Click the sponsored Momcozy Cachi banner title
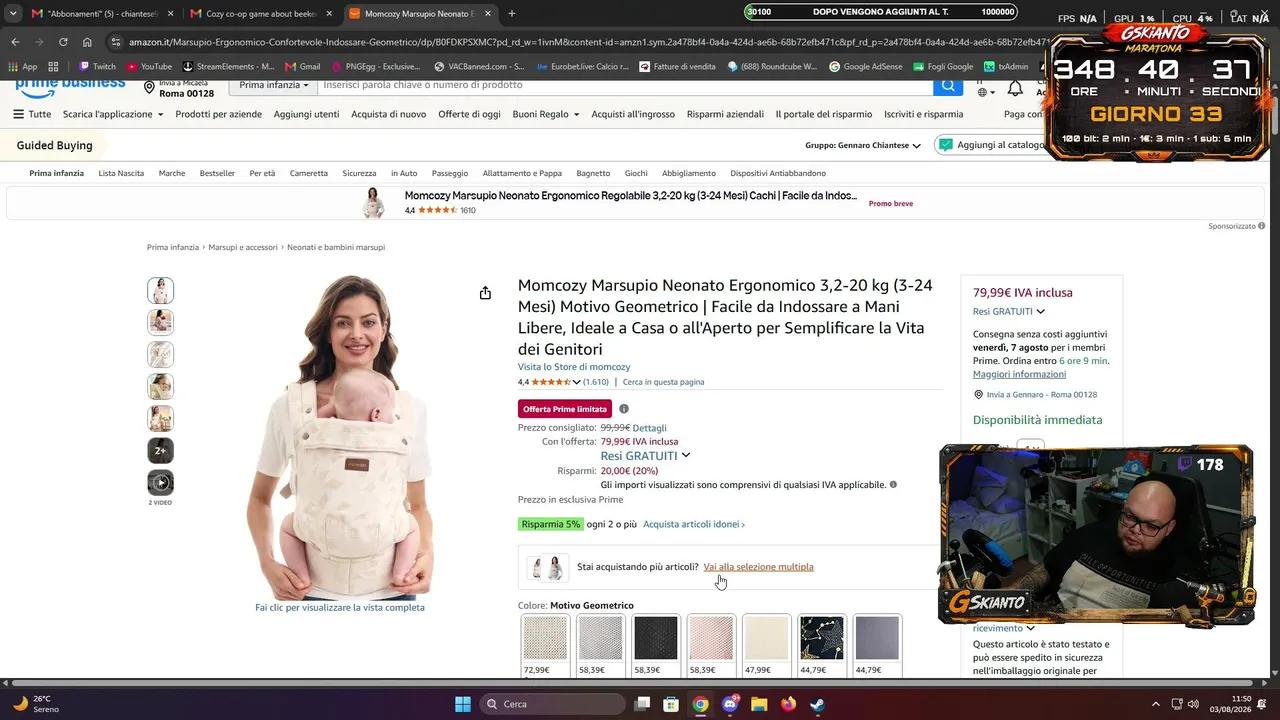Viewport: 1280px width, 720px height. [x=631, y=196]
